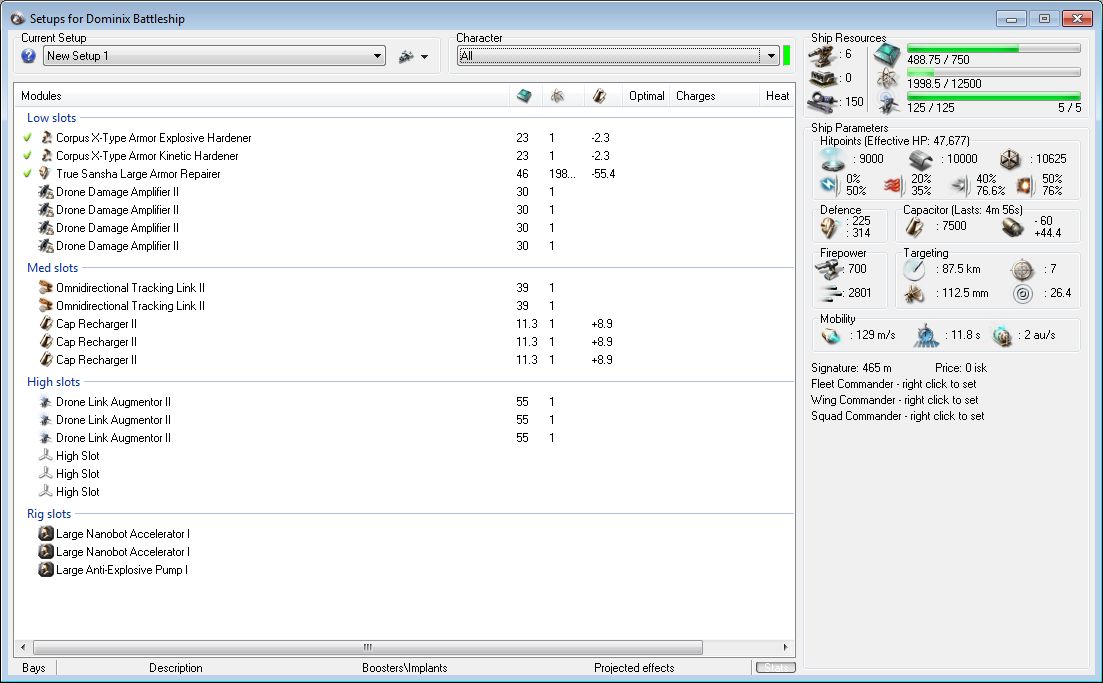This screenshot has height=683, width=1103.
Task: Click Wing Commander - right click to set
Action: (894, 400)
